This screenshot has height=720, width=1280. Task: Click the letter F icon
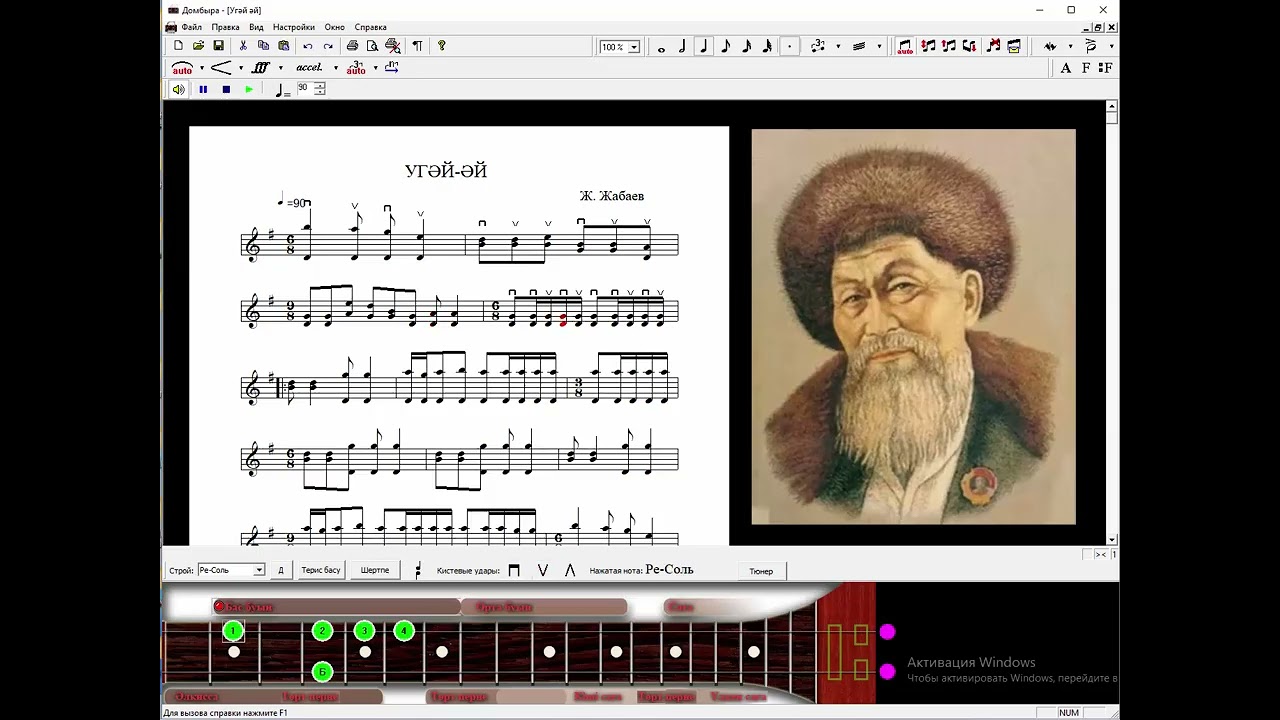(1085, 68)
